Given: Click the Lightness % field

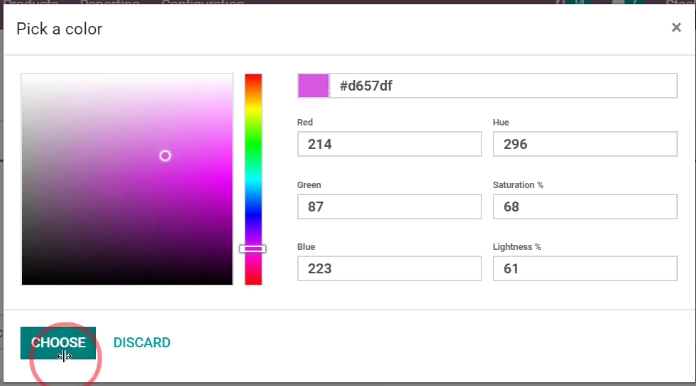Looking at the screenshot, I should click(x=585, y=268).
